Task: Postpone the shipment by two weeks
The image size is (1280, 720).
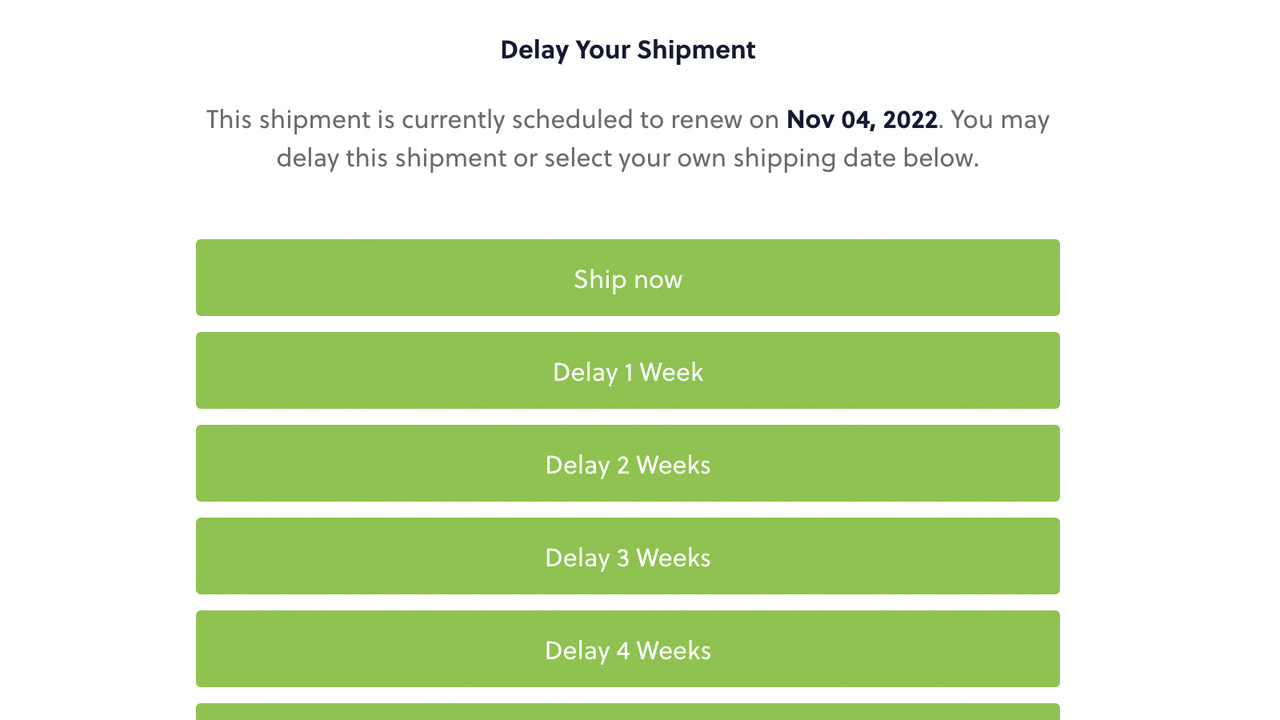Action: (x=628, y=463)
